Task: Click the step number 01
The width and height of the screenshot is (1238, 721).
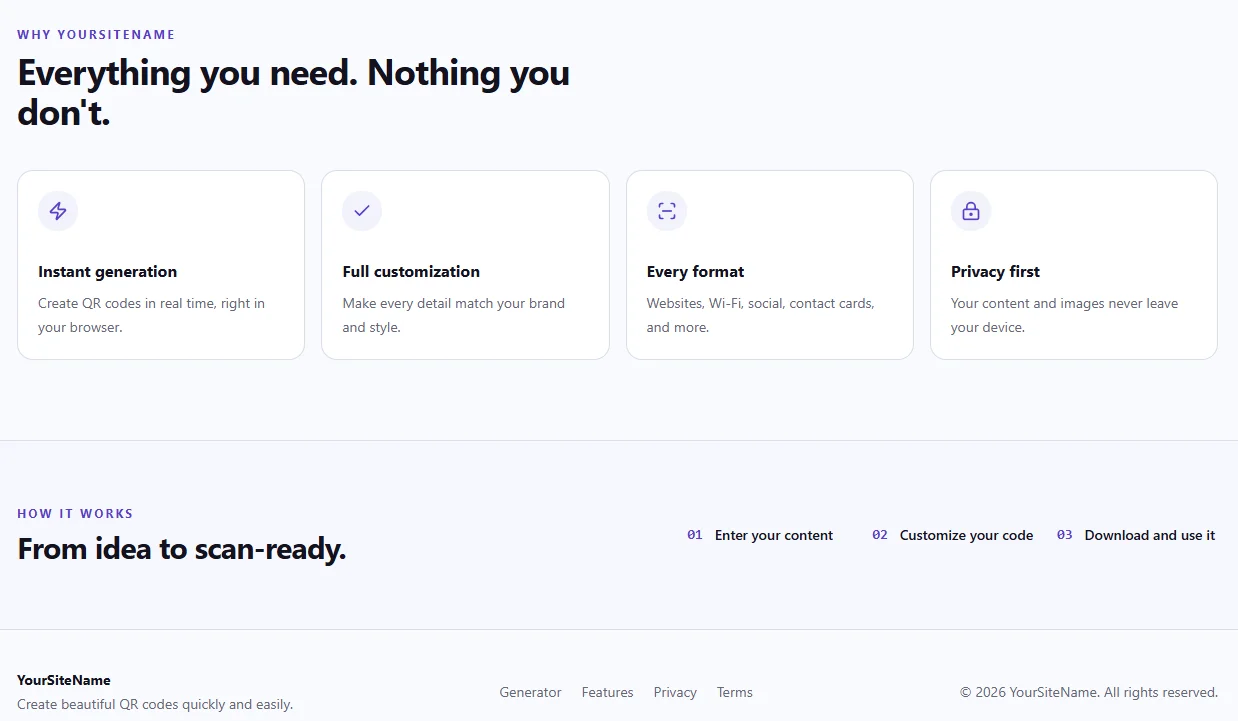Action: pos(695,535)
